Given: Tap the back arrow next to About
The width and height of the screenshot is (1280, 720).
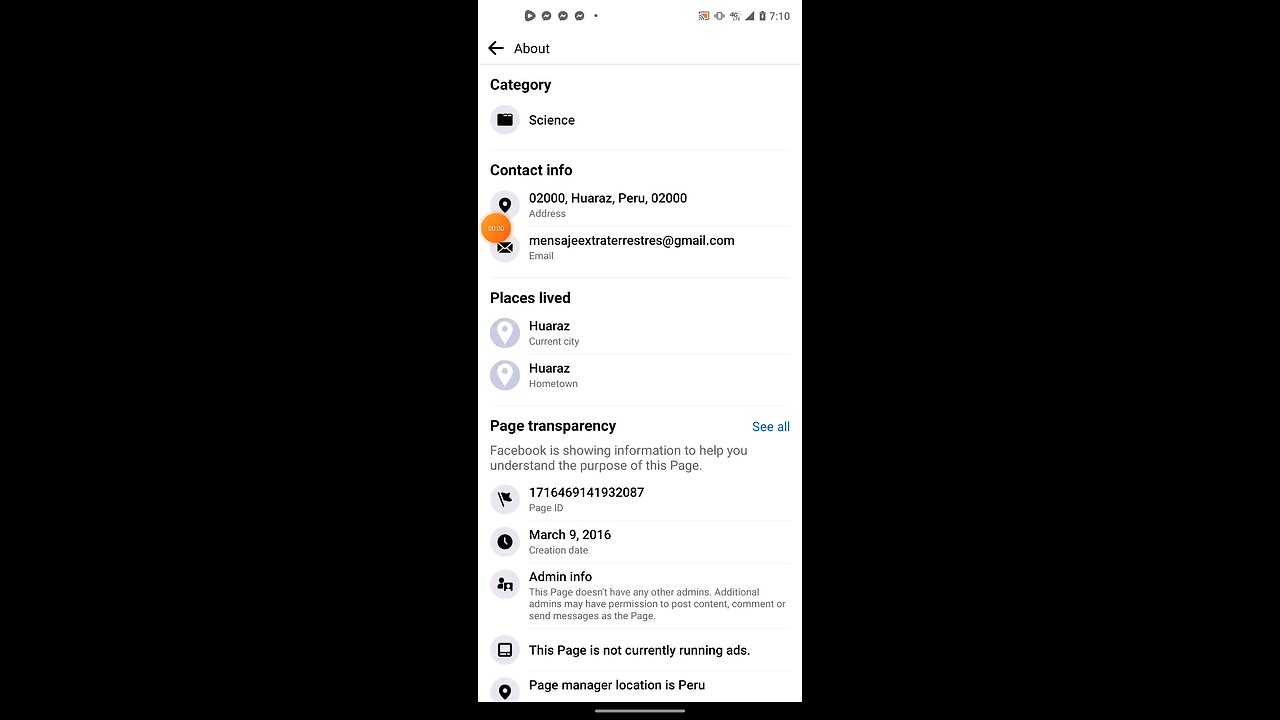Looking at the screenshot, I should [x=496, y=48].
